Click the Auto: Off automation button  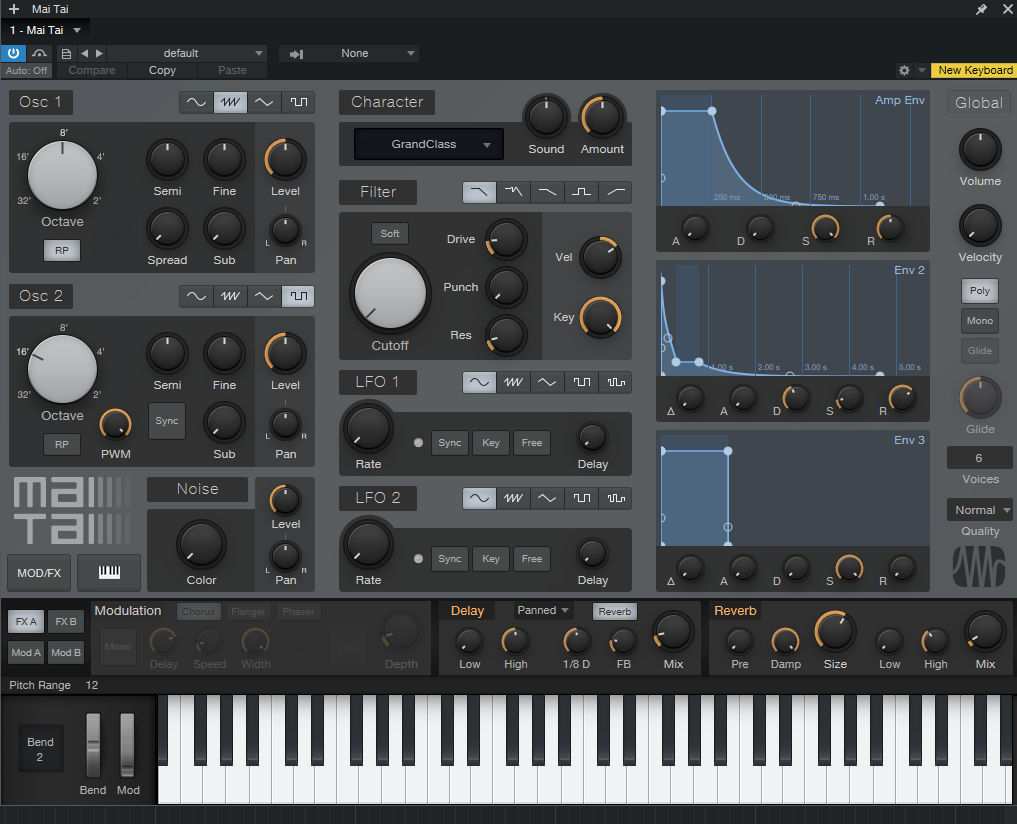(27, 70)
